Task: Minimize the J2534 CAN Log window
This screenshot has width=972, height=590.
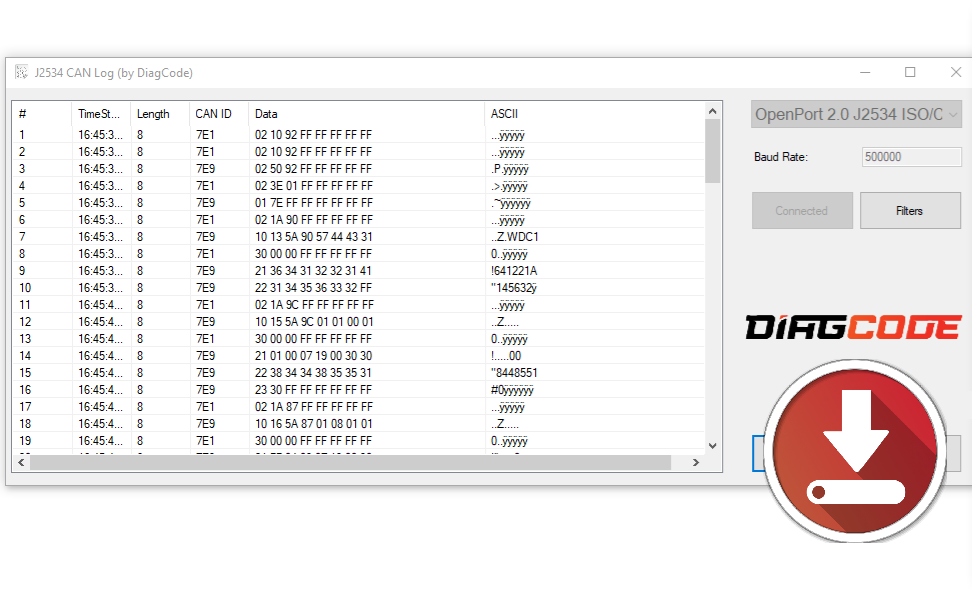Action: click(x=864, y=72)
